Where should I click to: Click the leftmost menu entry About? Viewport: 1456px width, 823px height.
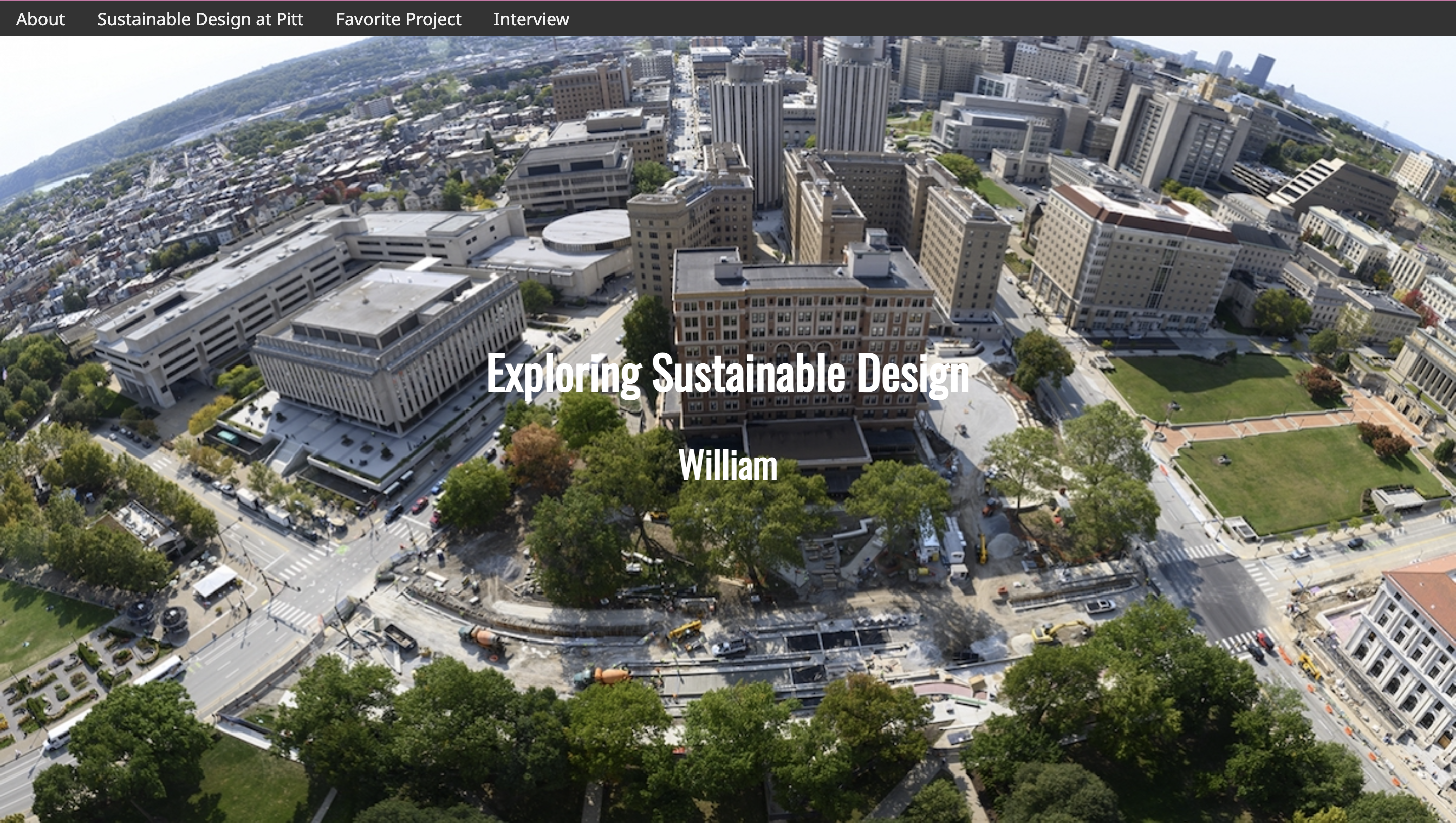pos(39,19)
